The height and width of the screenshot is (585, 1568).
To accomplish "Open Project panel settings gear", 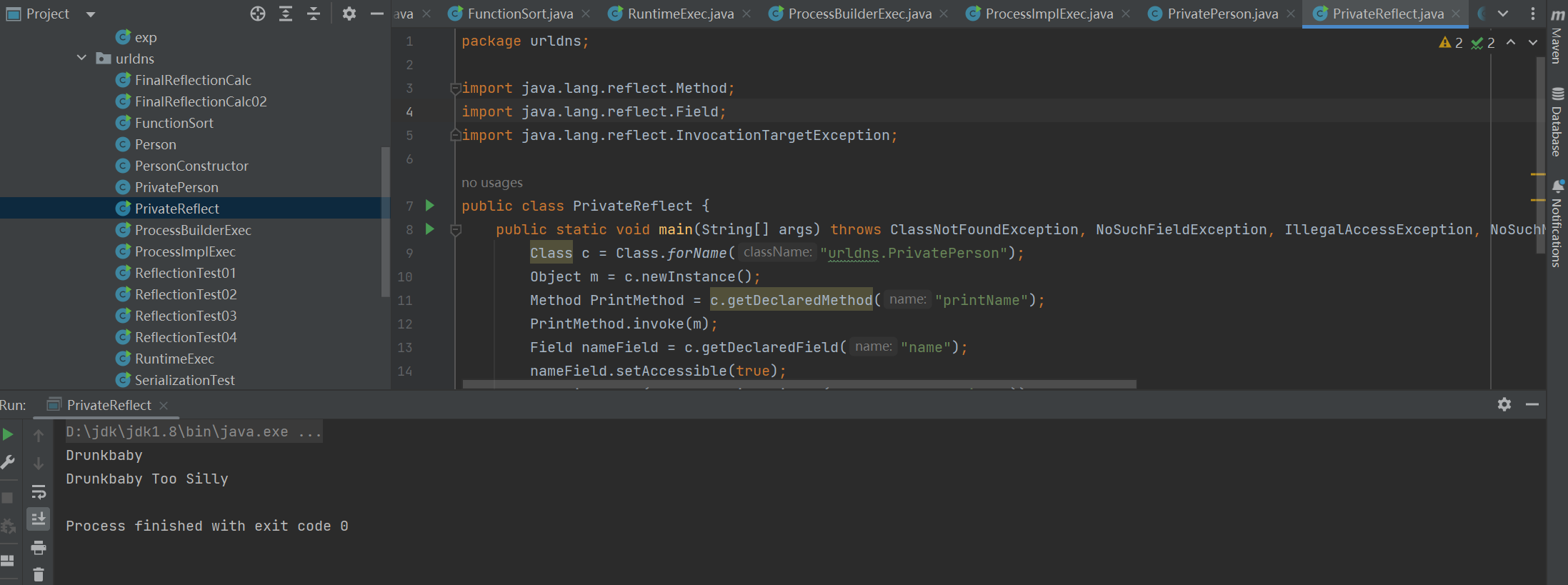I will pyautogui.click(x=349, y=14).
